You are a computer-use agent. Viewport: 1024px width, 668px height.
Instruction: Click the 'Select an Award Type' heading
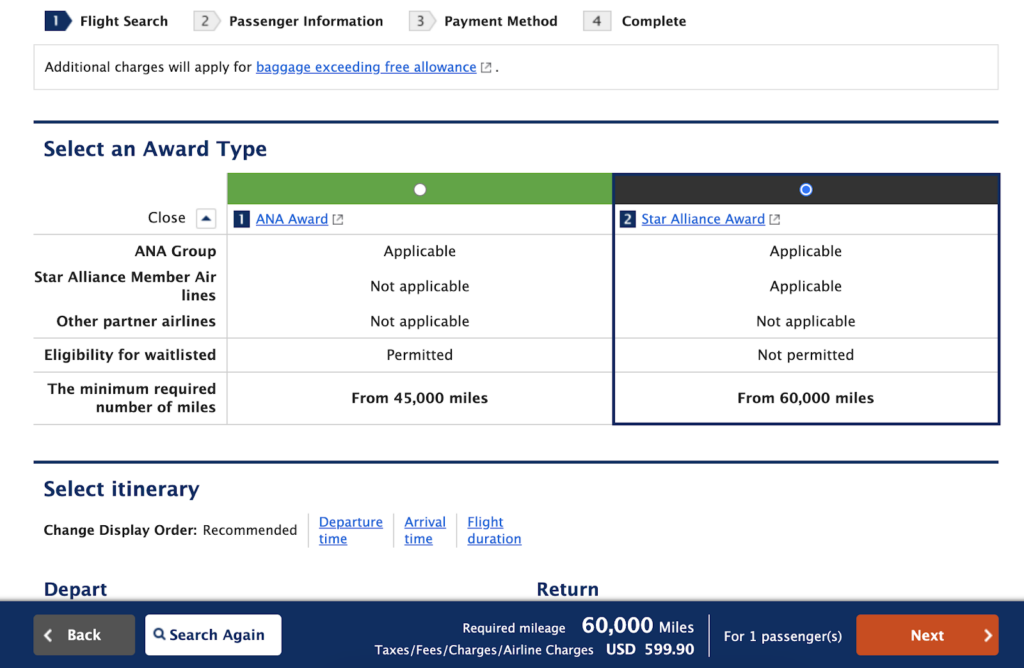[155, 149]
